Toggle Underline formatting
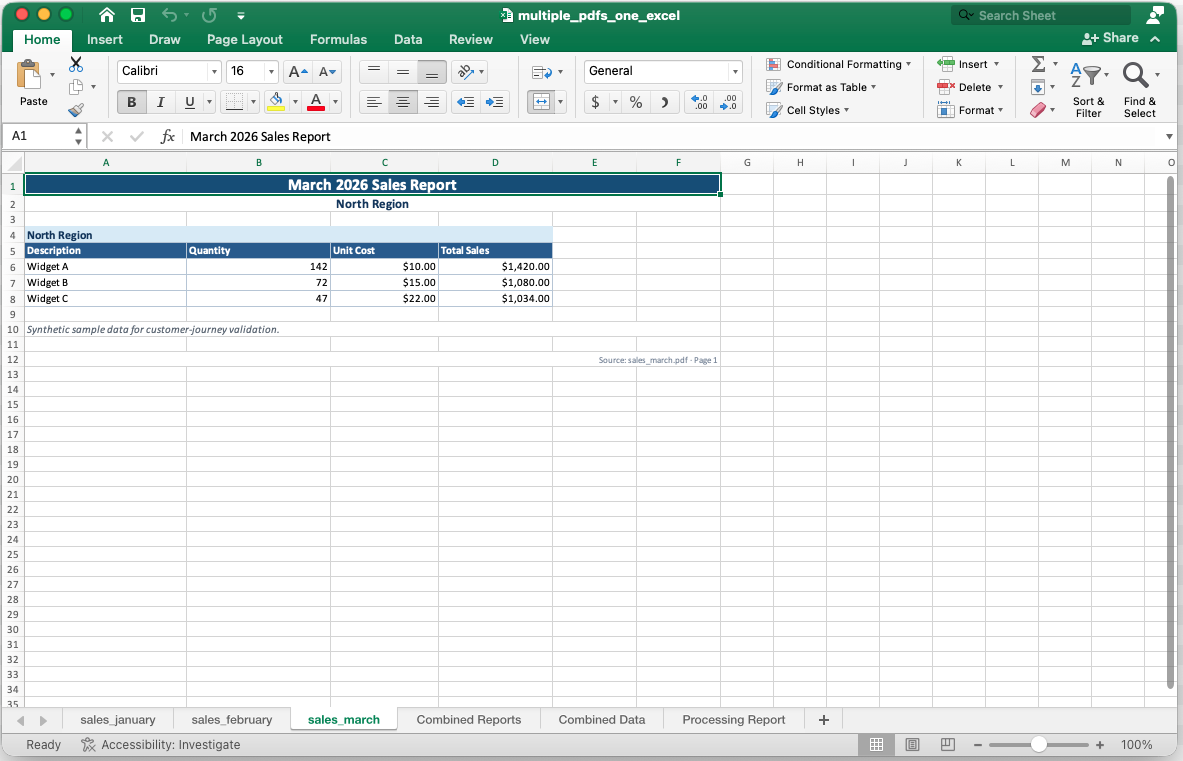This screenshot has height=761, width=1183. tap(189, 102)
